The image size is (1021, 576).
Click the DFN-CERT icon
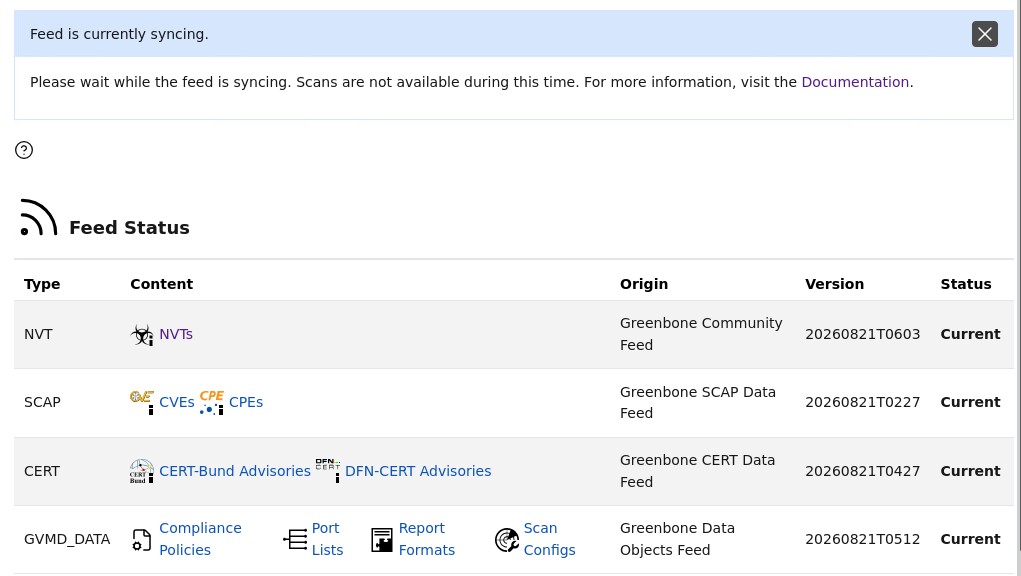328,470
